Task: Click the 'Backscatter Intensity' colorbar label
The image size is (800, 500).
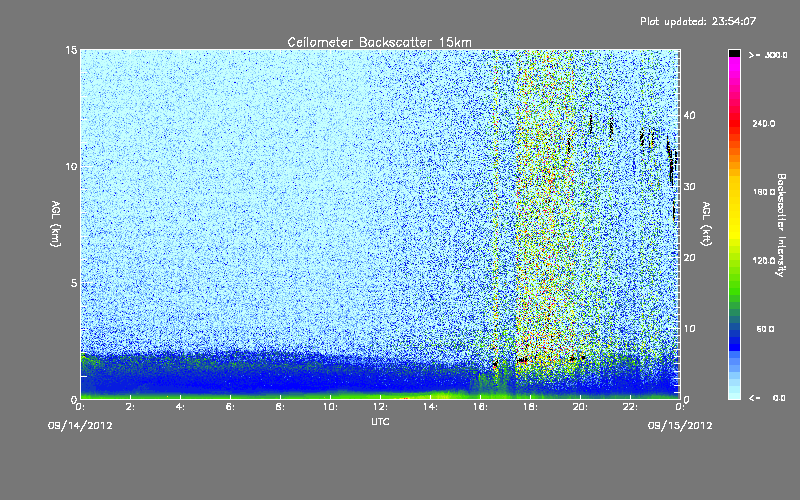Action: coord(781,224)
